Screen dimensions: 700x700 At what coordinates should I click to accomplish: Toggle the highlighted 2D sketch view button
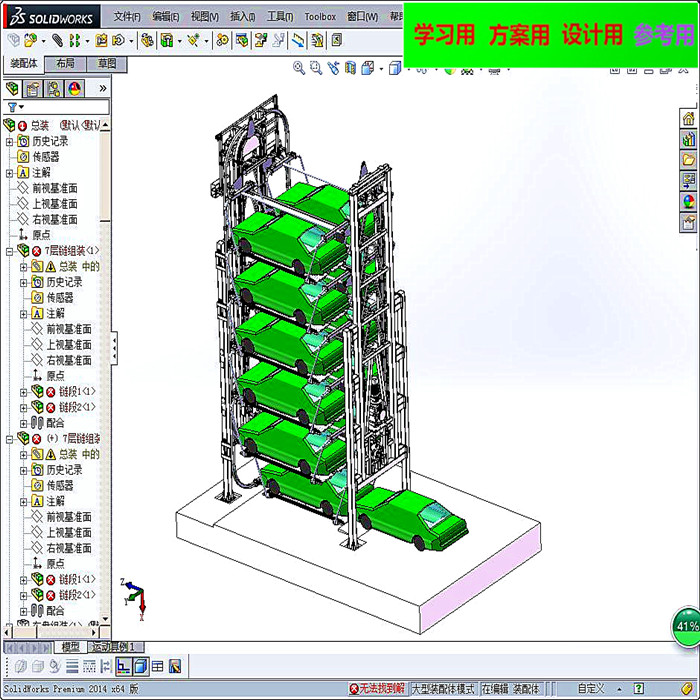[x=123, y=667]
